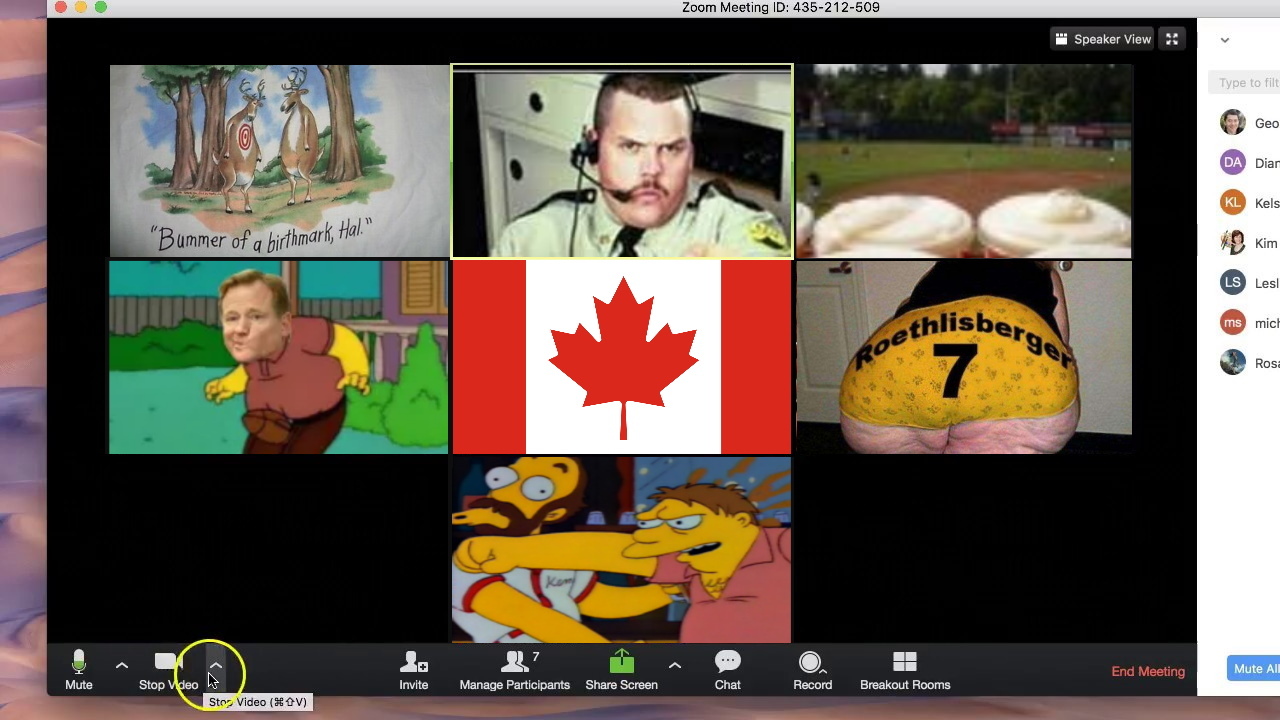Open the Chat panel
Image resolution: width=1280 pixels, height=720 pixels.
[x=727, y=670]
